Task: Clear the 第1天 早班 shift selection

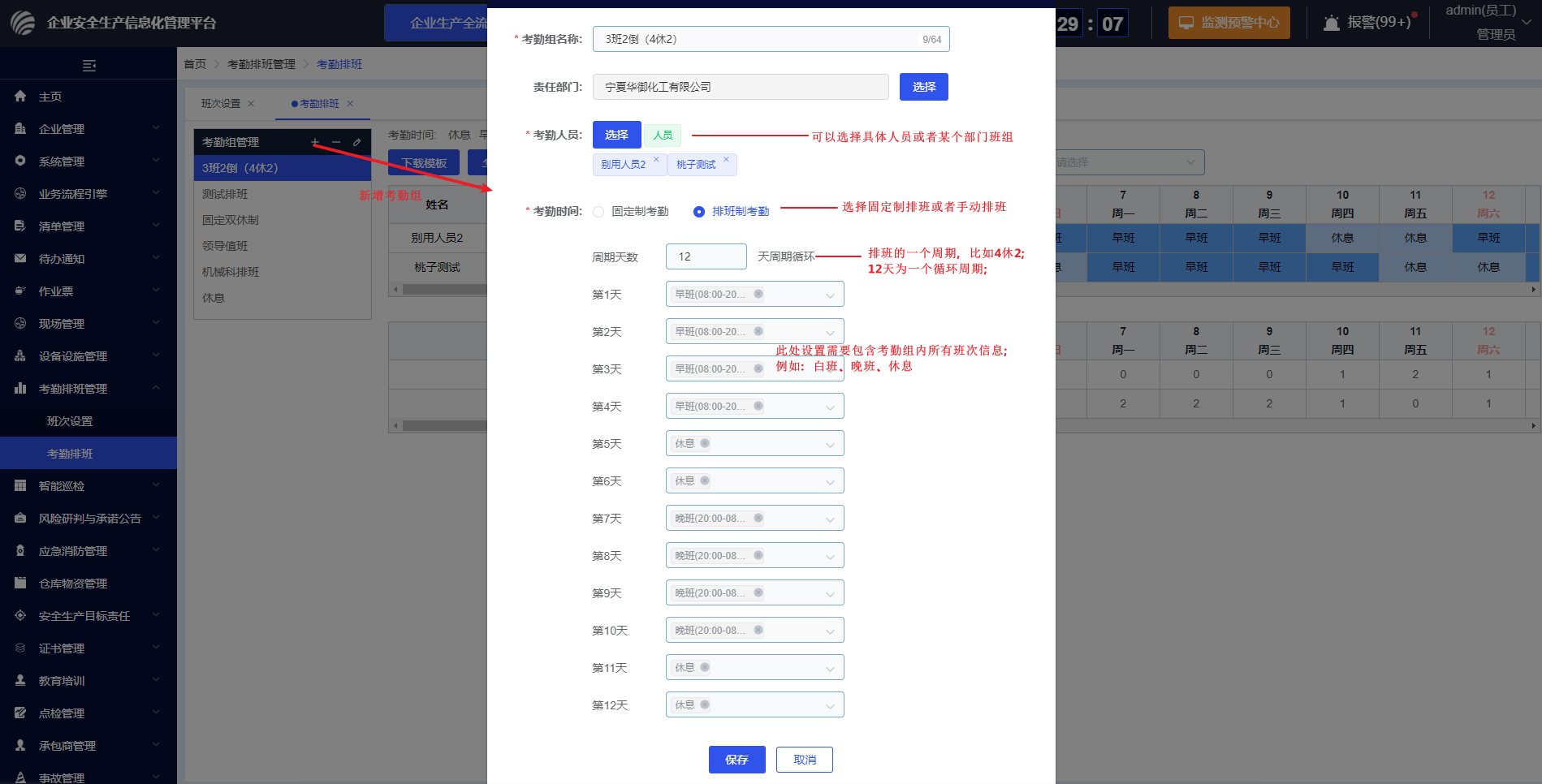Action: (x=758, y=294)
